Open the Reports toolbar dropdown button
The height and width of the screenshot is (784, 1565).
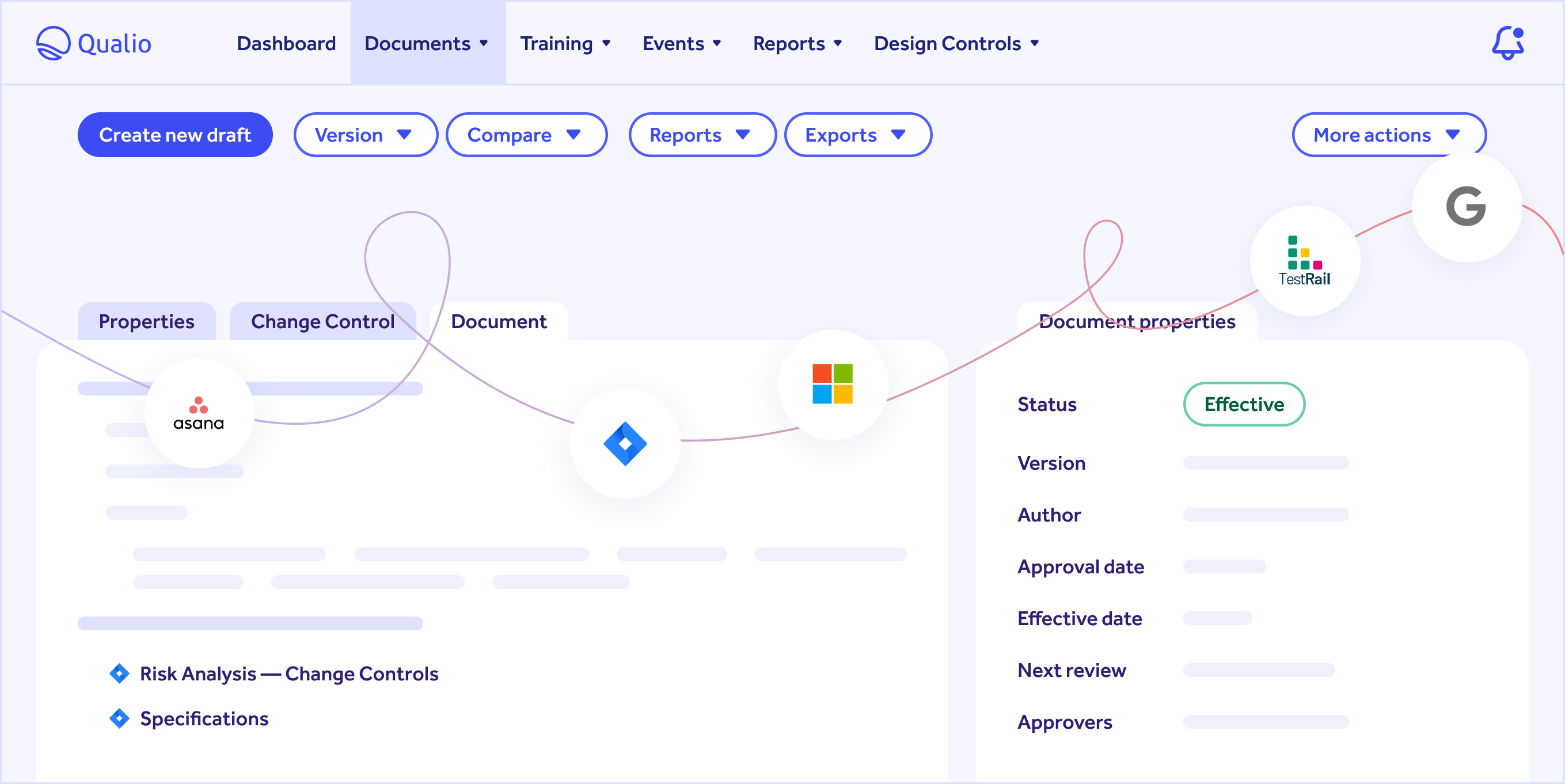pyautogui.click(x=702, y=135)
